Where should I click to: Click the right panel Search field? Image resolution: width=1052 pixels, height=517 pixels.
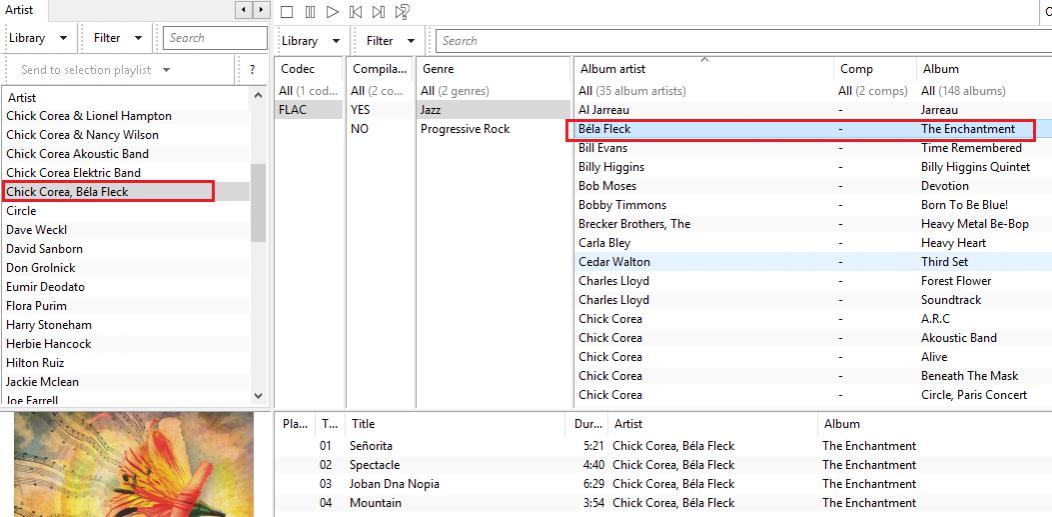coord(740,41)
